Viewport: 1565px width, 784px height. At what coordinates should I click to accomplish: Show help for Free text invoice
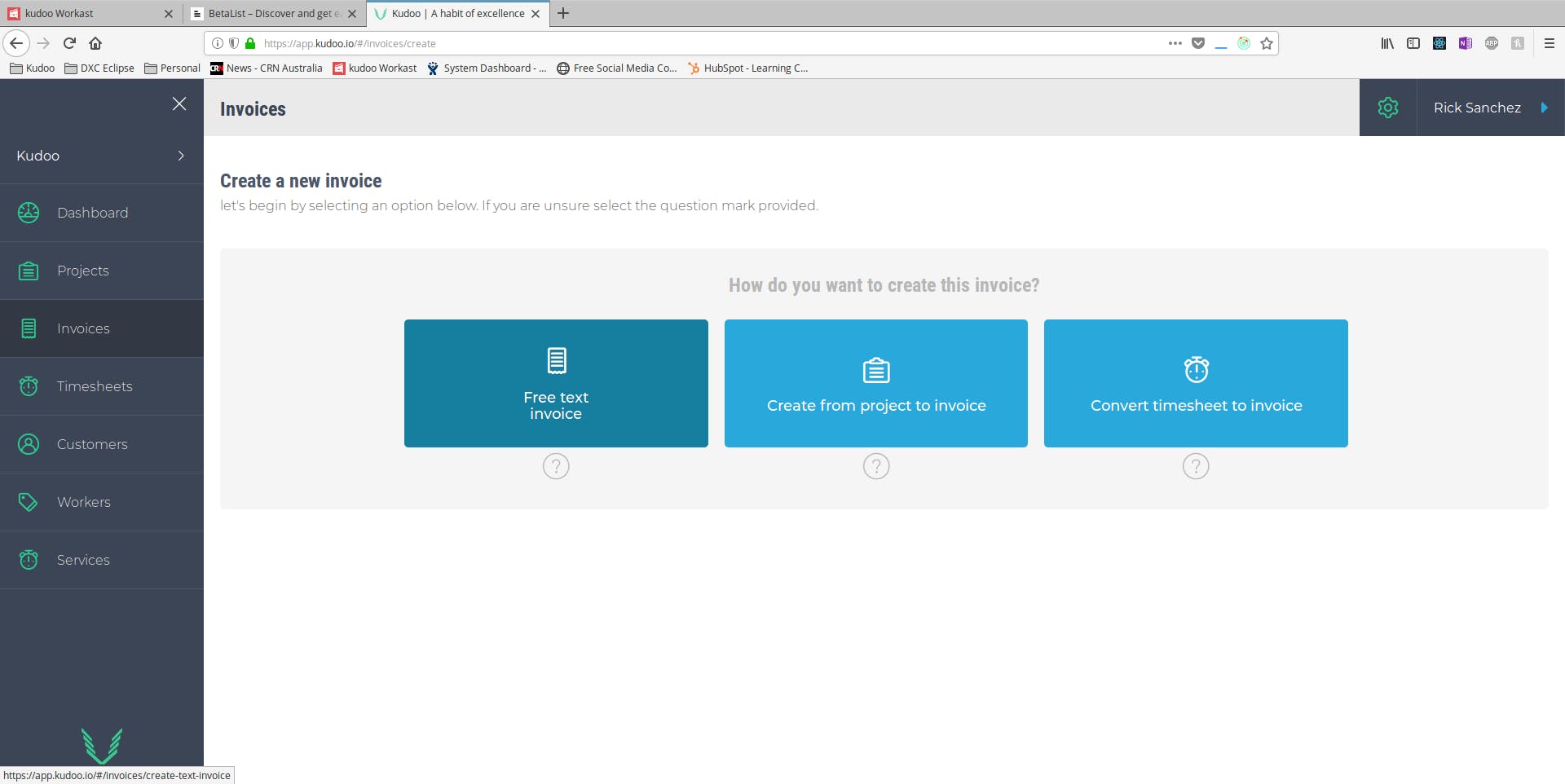pyautogui.click(x=556, y=466)
